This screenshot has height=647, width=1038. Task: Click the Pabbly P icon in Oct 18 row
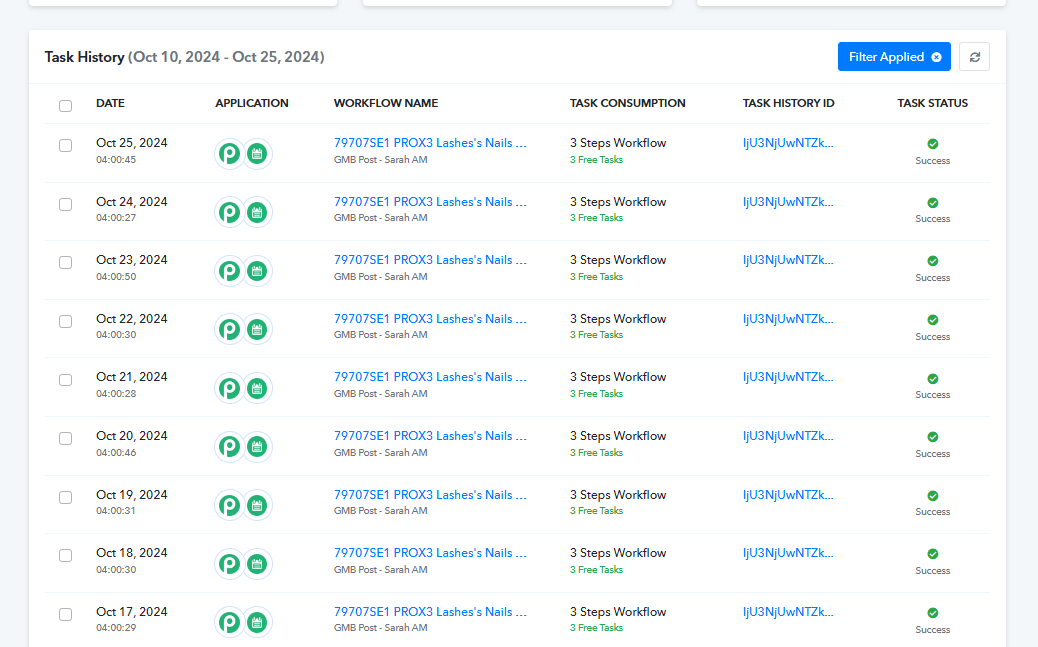tap(230, 564)
